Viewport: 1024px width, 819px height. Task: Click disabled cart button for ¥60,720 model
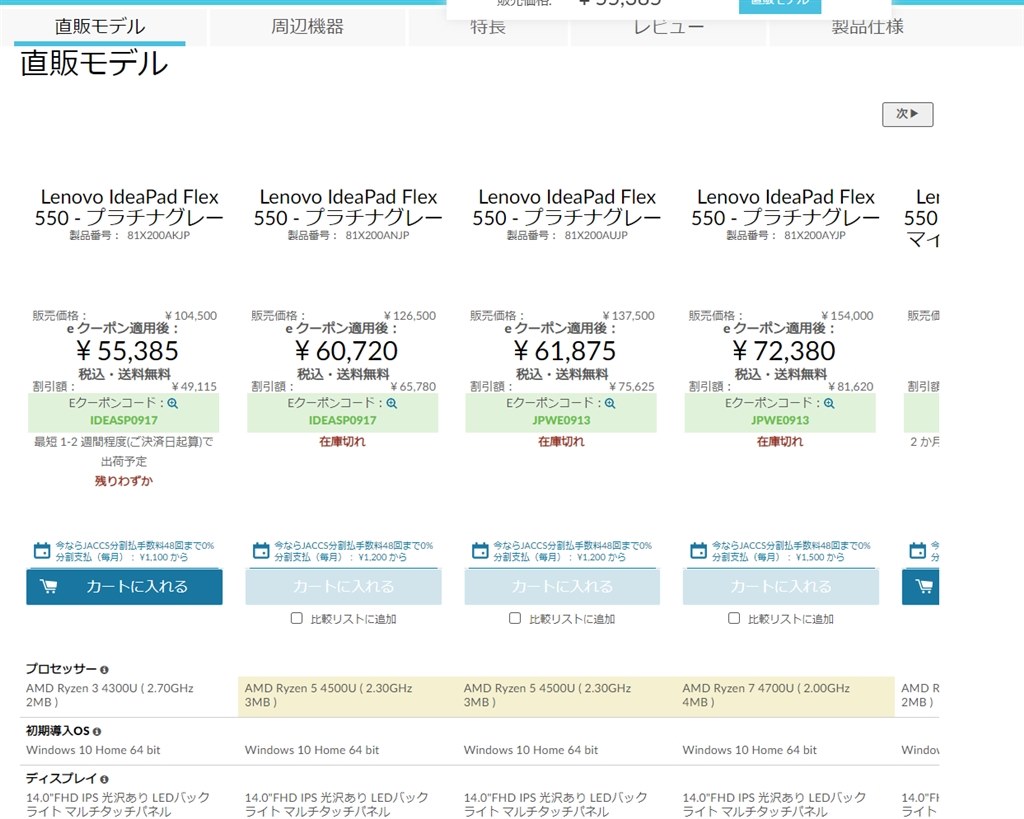[x=344, y=586]
